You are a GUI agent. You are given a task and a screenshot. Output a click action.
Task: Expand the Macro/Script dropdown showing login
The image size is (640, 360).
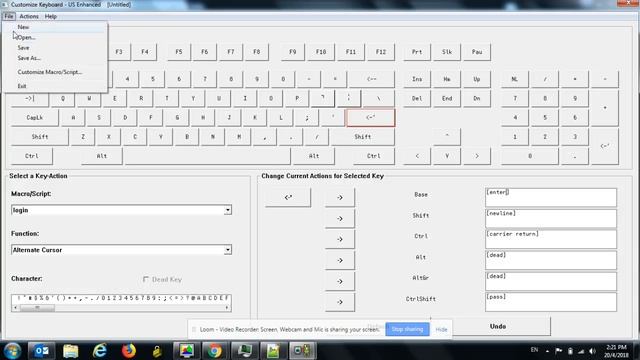228,210
